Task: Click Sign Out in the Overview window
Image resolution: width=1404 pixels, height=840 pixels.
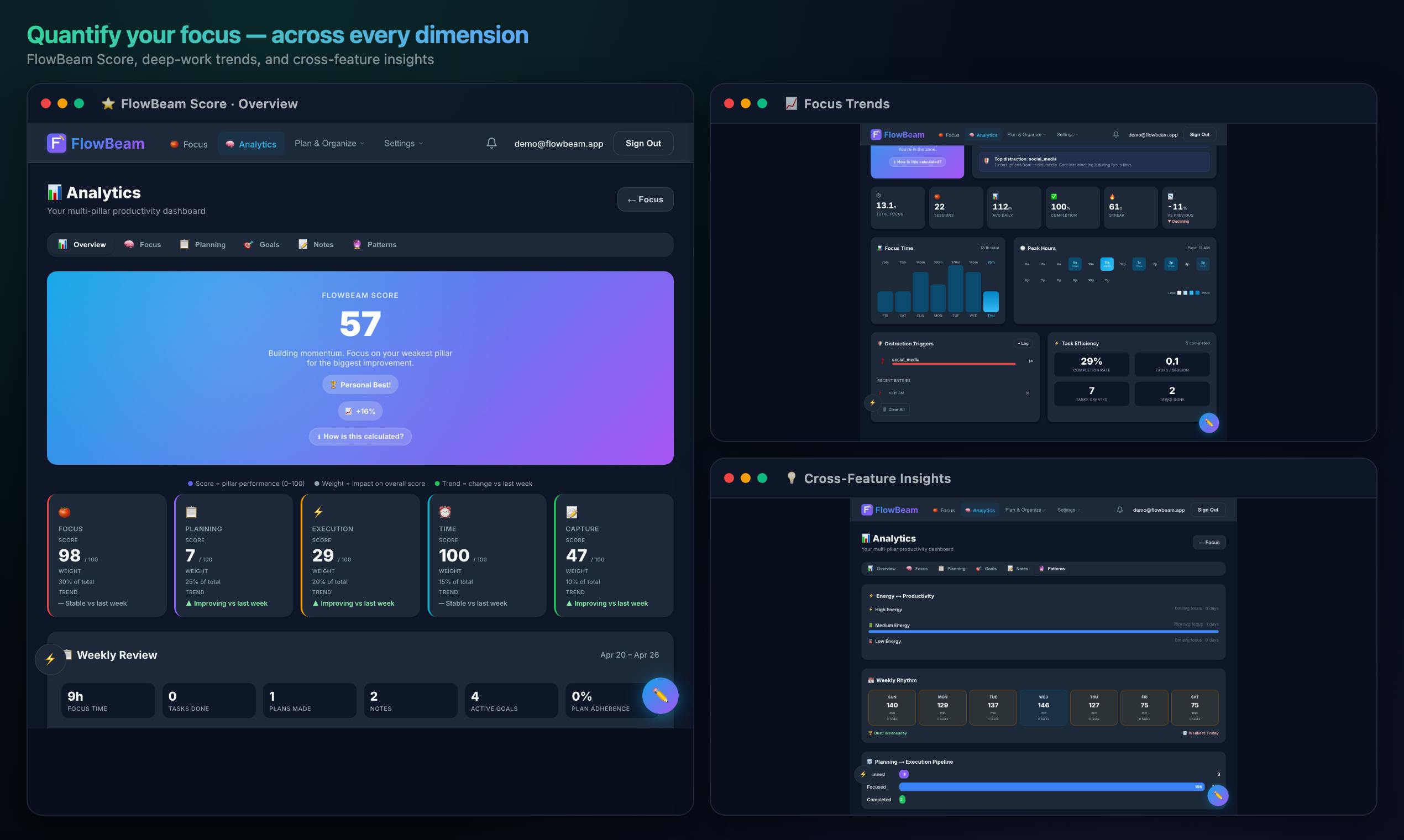Action: click(643, 143)
